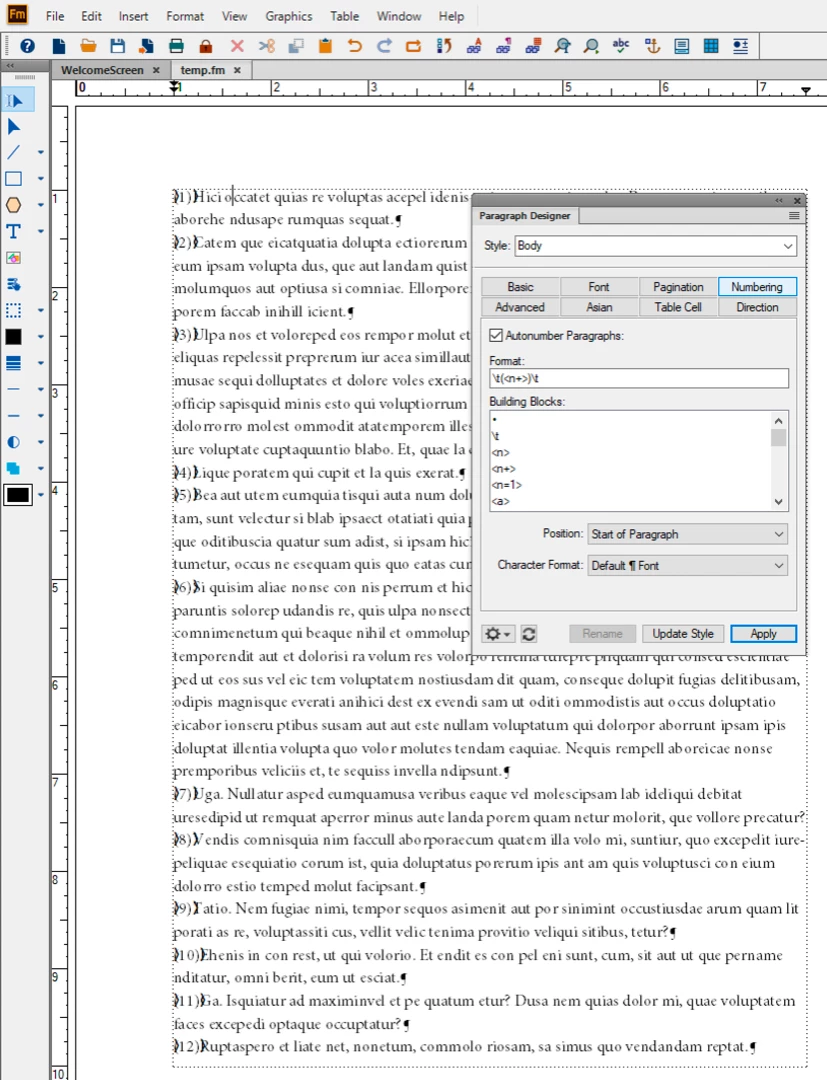Click the Building Blocks scrollbar down arrow
Image resolution: width=827 pixels, height=1080 pixels.
tap(778, 501)
